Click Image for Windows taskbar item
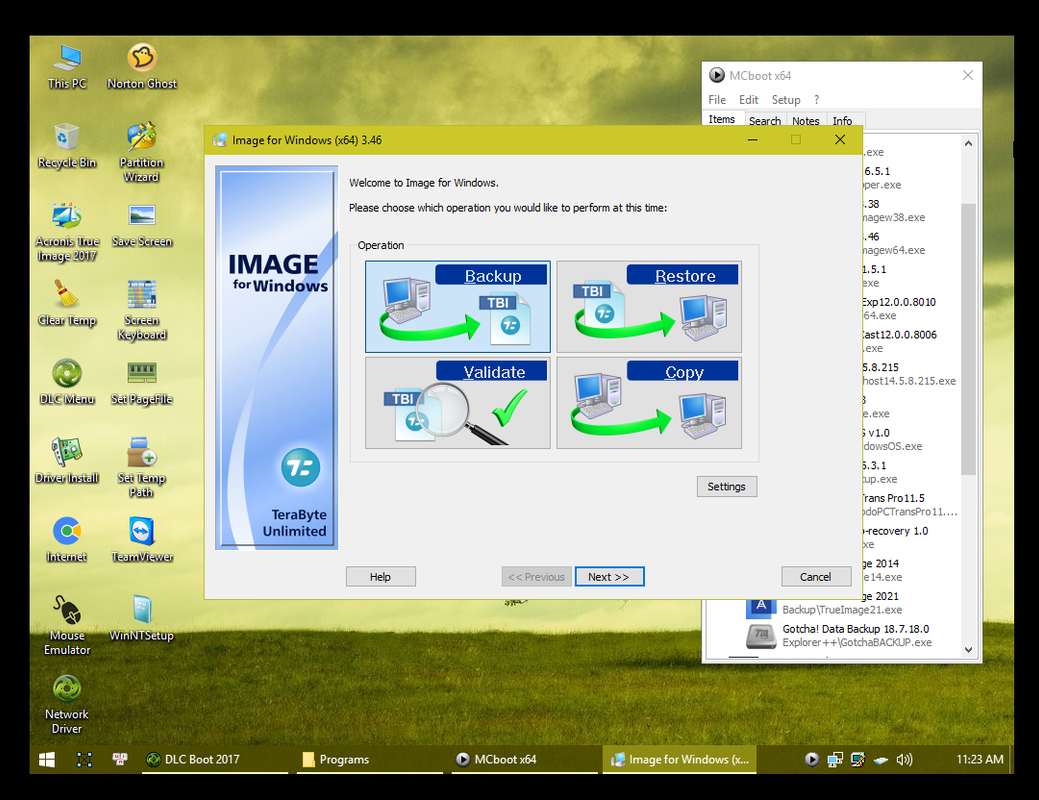This screenshot has width=1039, height=800. pyautogui.click(x=679, y=760)
